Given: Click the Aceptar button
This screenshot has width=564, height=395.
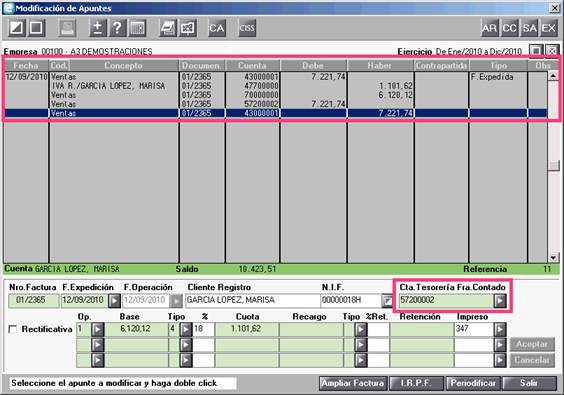Looking at the screenshot, I should [x=532, y=345].
